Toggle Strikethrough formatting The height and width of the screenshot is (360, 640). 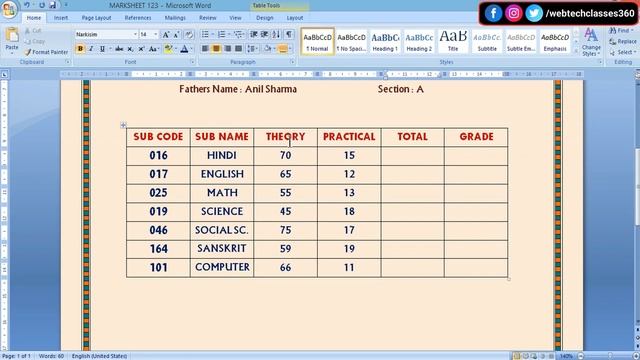click(x=119, y=49)
